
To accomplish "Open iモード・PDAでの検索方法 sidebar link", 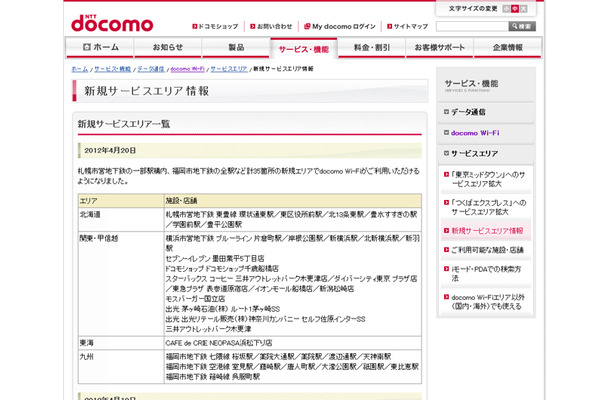I will click(x=486, y=274).
